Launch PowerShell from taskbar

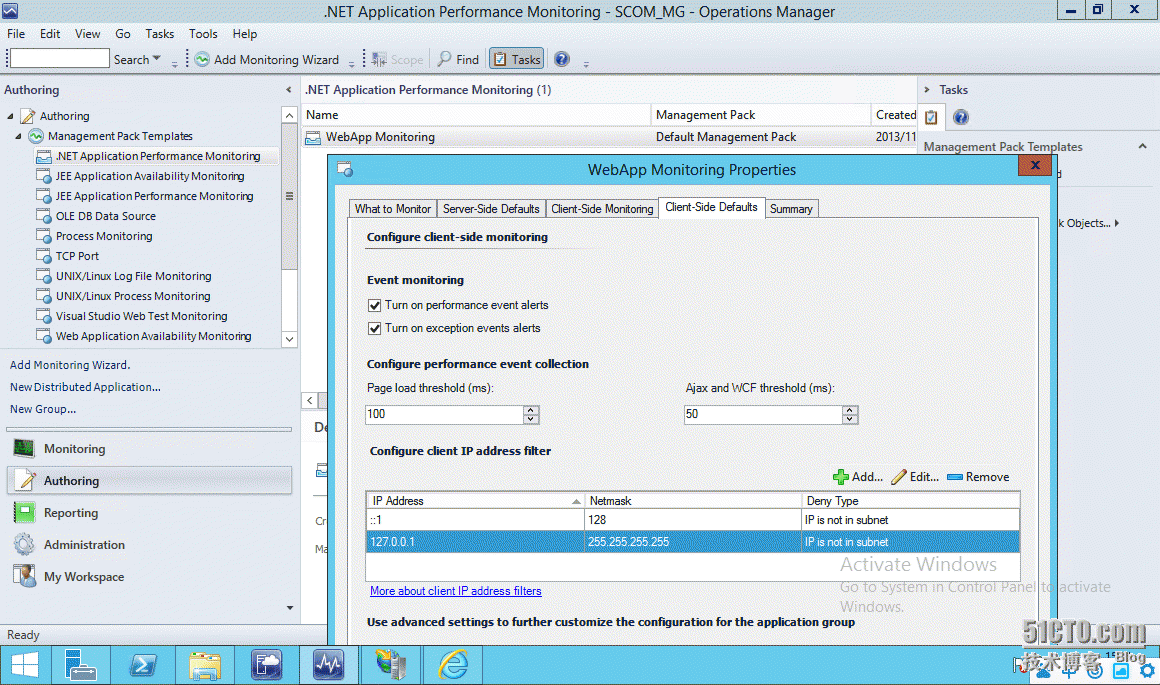click(143, 664)
